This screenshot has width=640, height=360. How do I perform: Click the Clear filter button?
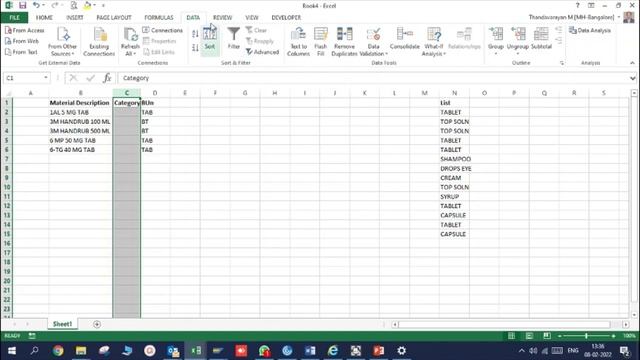click(256, 30)
